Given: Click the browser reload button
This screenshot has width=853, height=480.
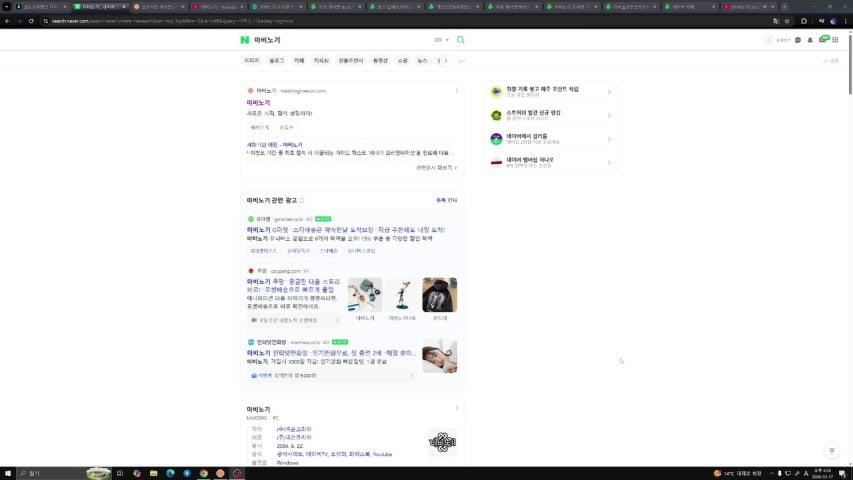Looking at the screenshot, I should 31,21.
